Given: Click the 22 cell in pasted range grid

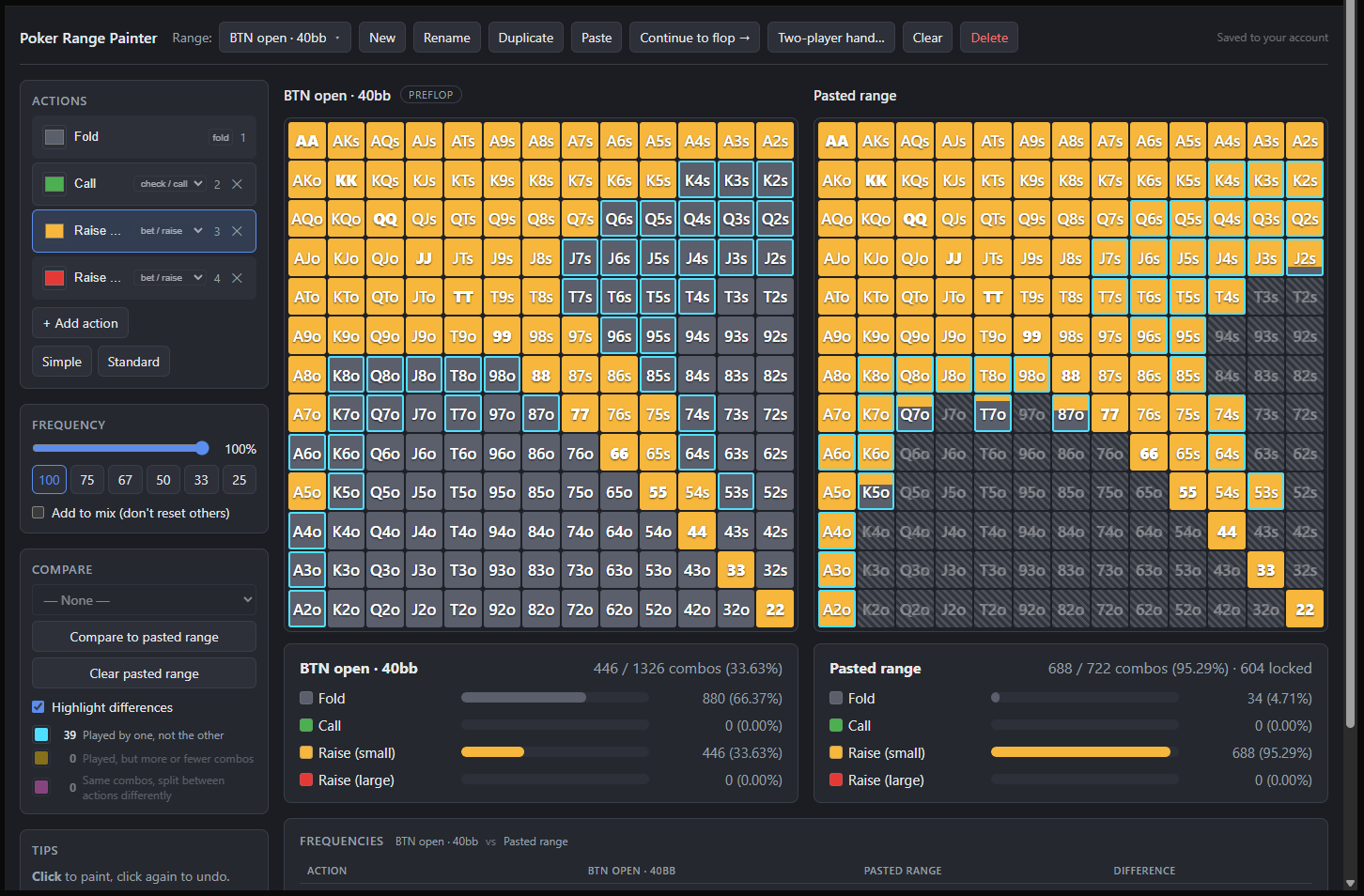Looking at the screenshot, I should (1305, 610).
